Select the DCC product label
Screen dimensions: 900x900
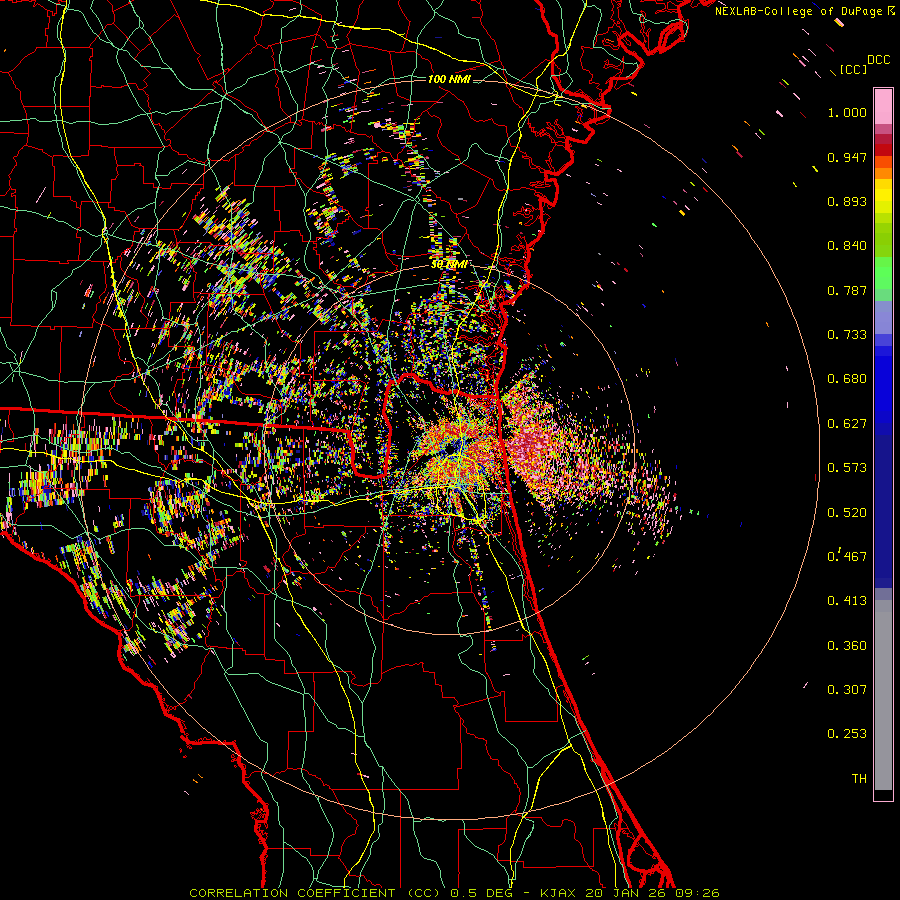point(878,60)
